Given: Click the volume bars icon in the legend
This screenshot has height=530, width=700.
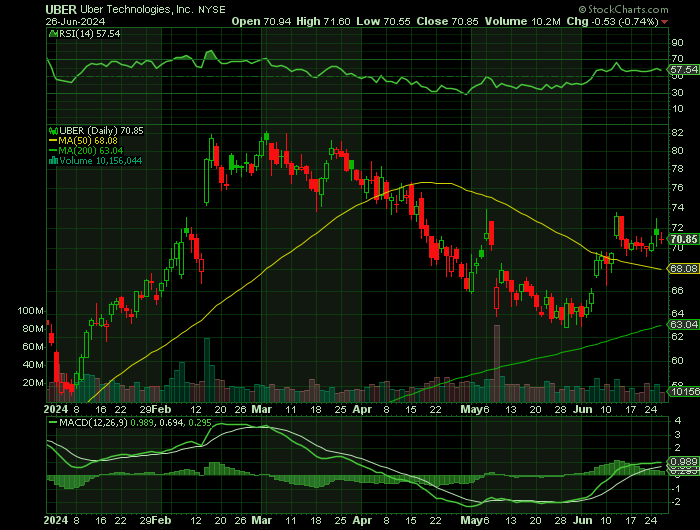Looking at the screenshot, I should (x=53, y=160).
